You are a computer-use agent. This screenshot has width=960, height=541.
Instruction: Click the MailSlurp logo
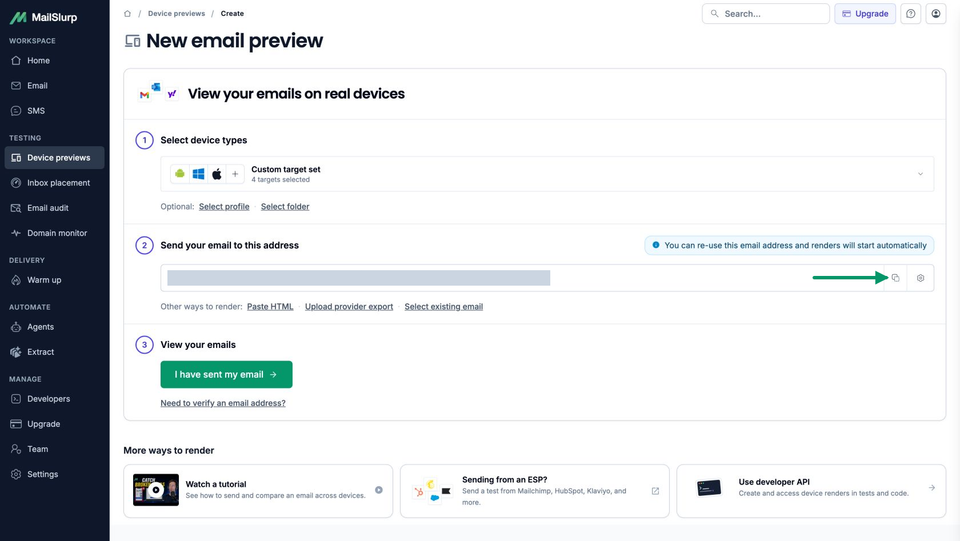coord(43,17)
